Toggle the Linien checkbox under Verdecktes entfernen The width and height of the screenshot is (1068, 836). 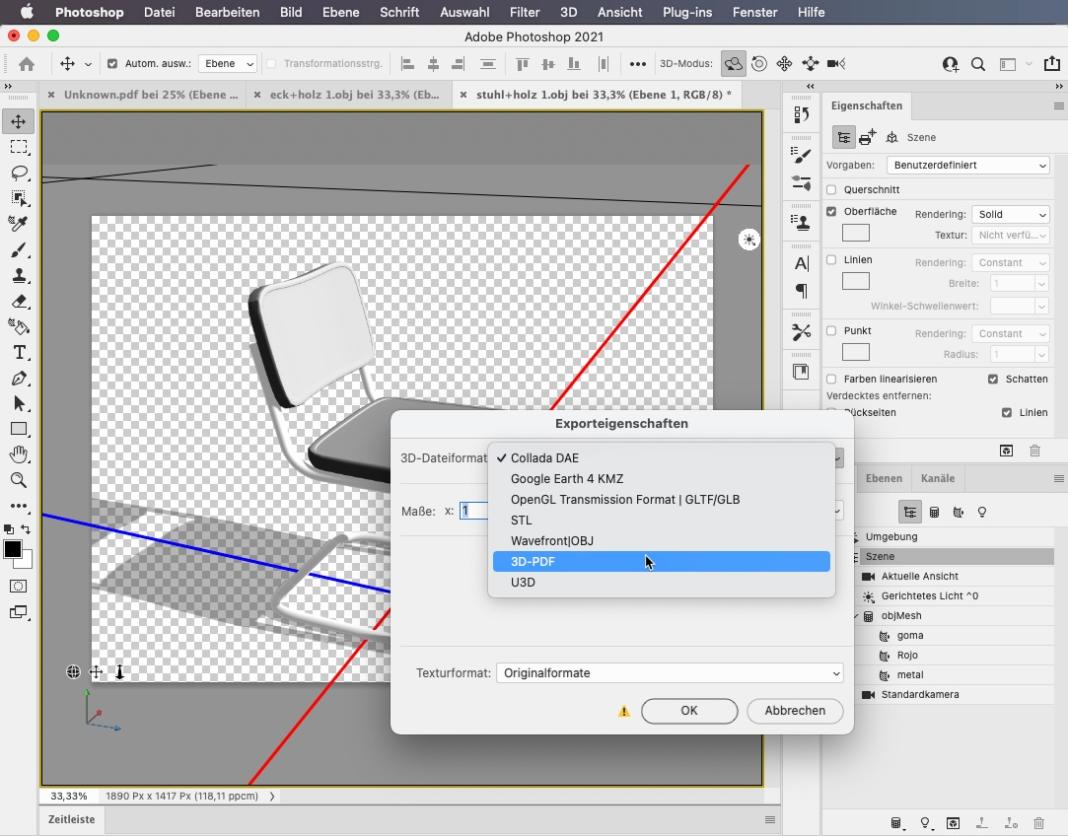click(1007, 412)
